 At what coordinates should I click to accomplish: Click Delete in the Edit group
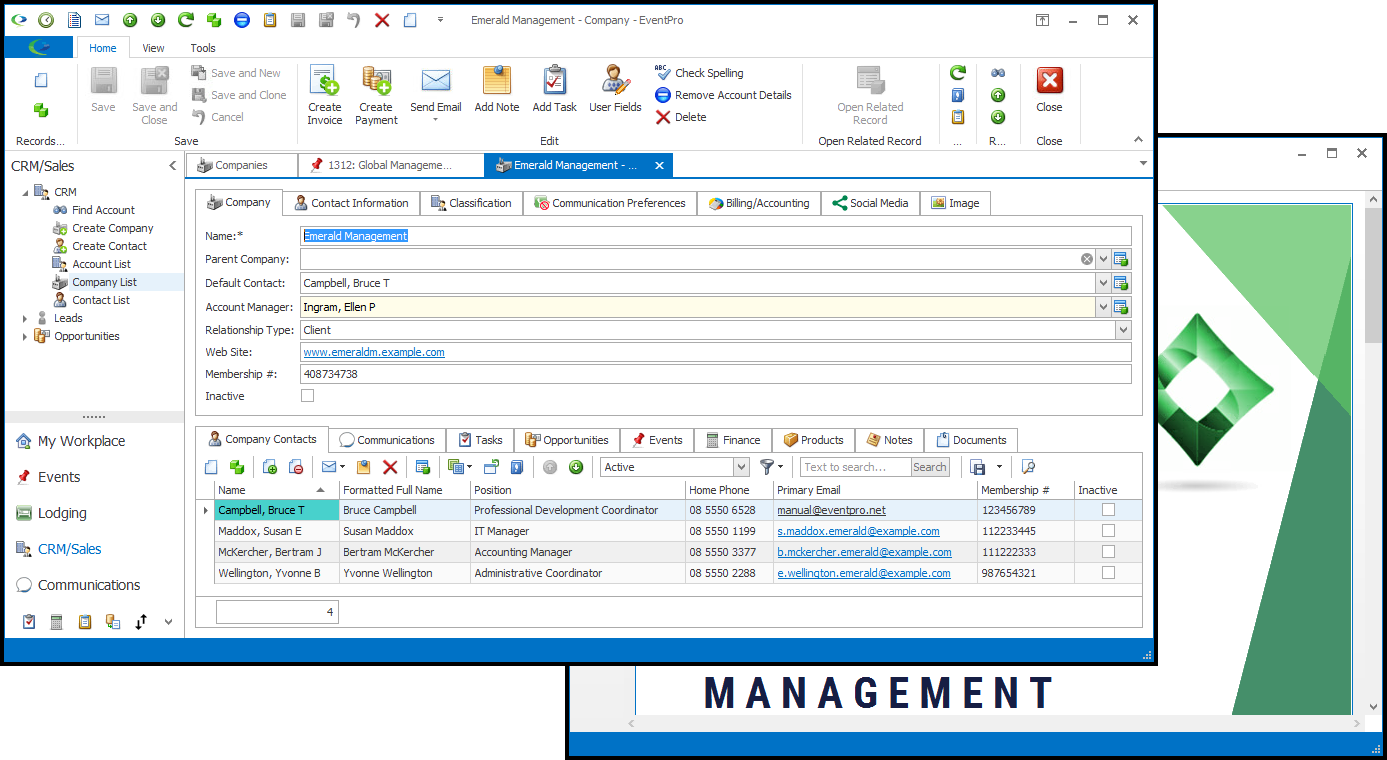pyautogui.click(x=681, y=117)
